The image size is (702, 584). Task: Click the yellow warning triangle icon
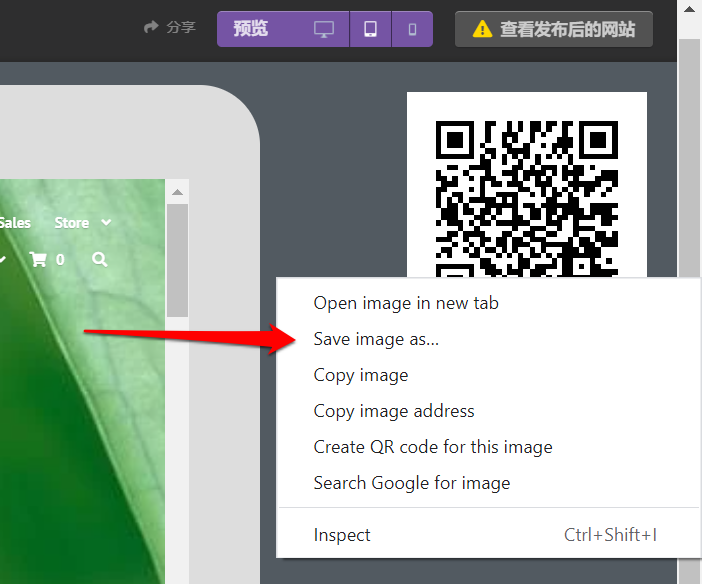point(482,29)
